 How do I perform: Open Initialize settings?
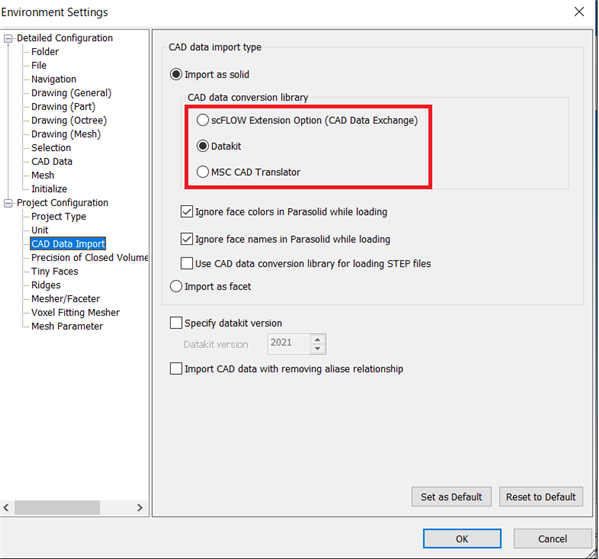(49, 189)
